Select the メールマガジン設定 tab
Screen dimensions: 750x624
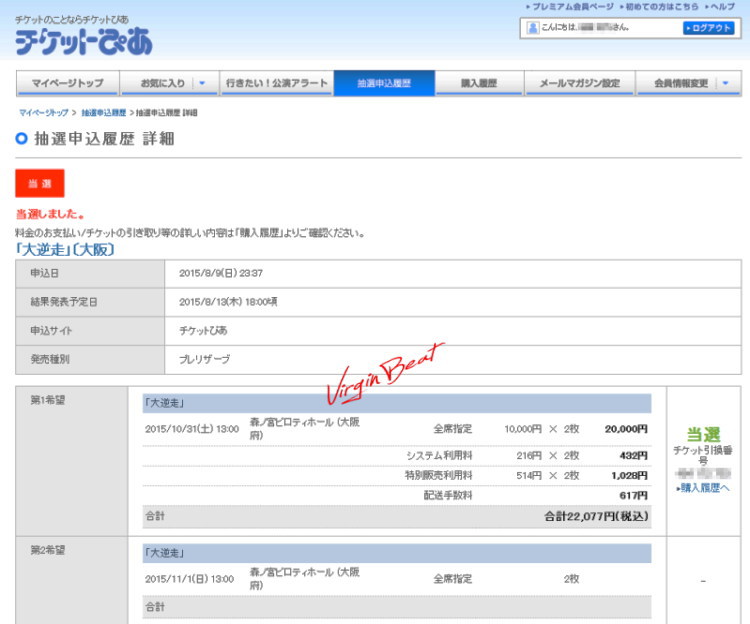[x=580, y=83]
